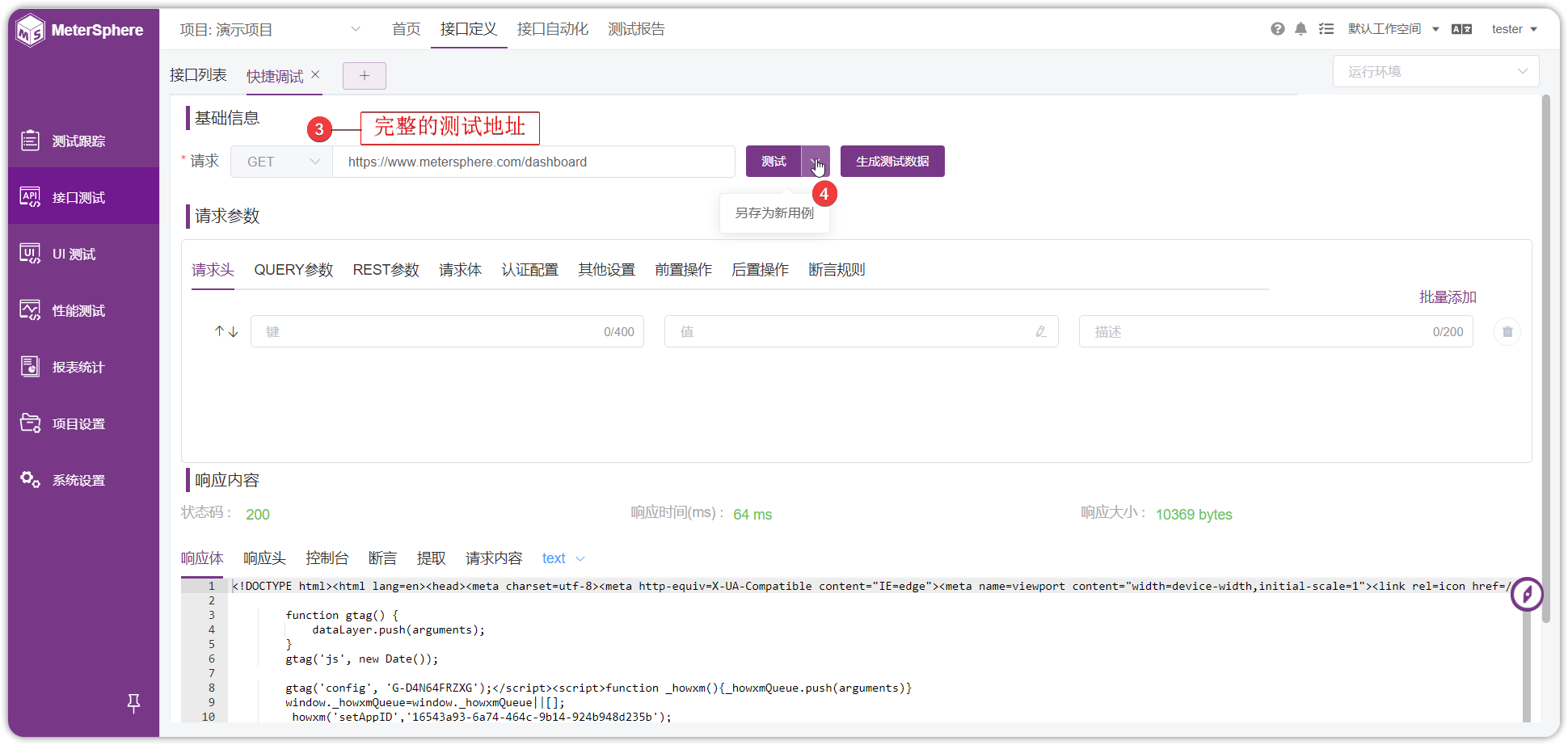Show the 断言 response tab
Viewport: 1568px width, 745px height.
pyautogui.click(x=383, y=558)
